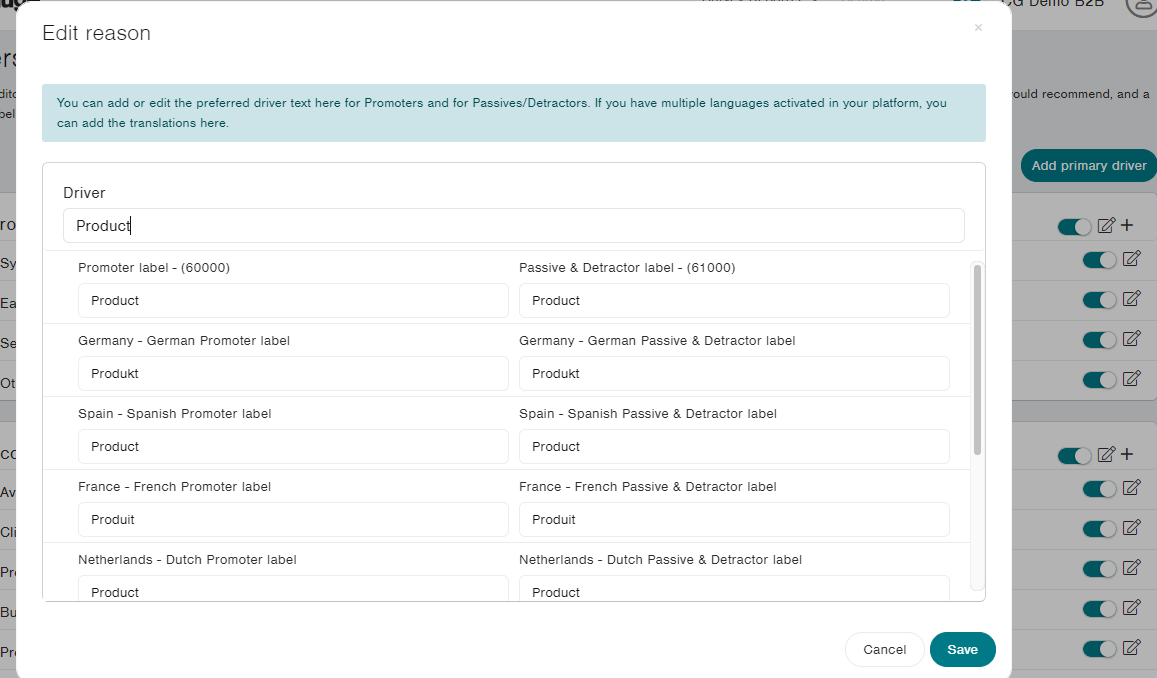Click the Dutch Passive & Detractor label field
This screenshot has height=678, width=1157.
coord(734,589)
